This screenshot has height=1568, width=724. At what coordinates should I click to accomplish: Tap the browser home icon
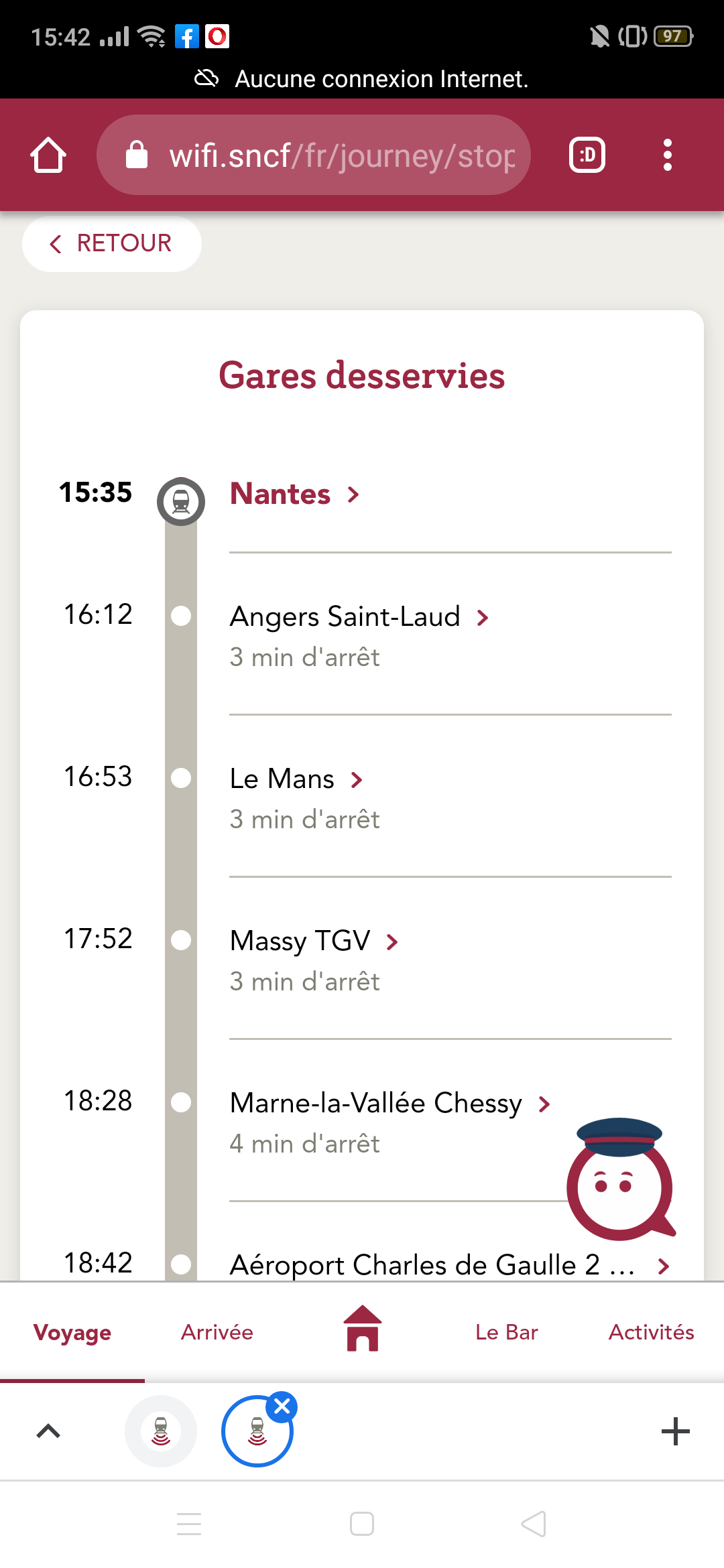(x=48, y=155)
